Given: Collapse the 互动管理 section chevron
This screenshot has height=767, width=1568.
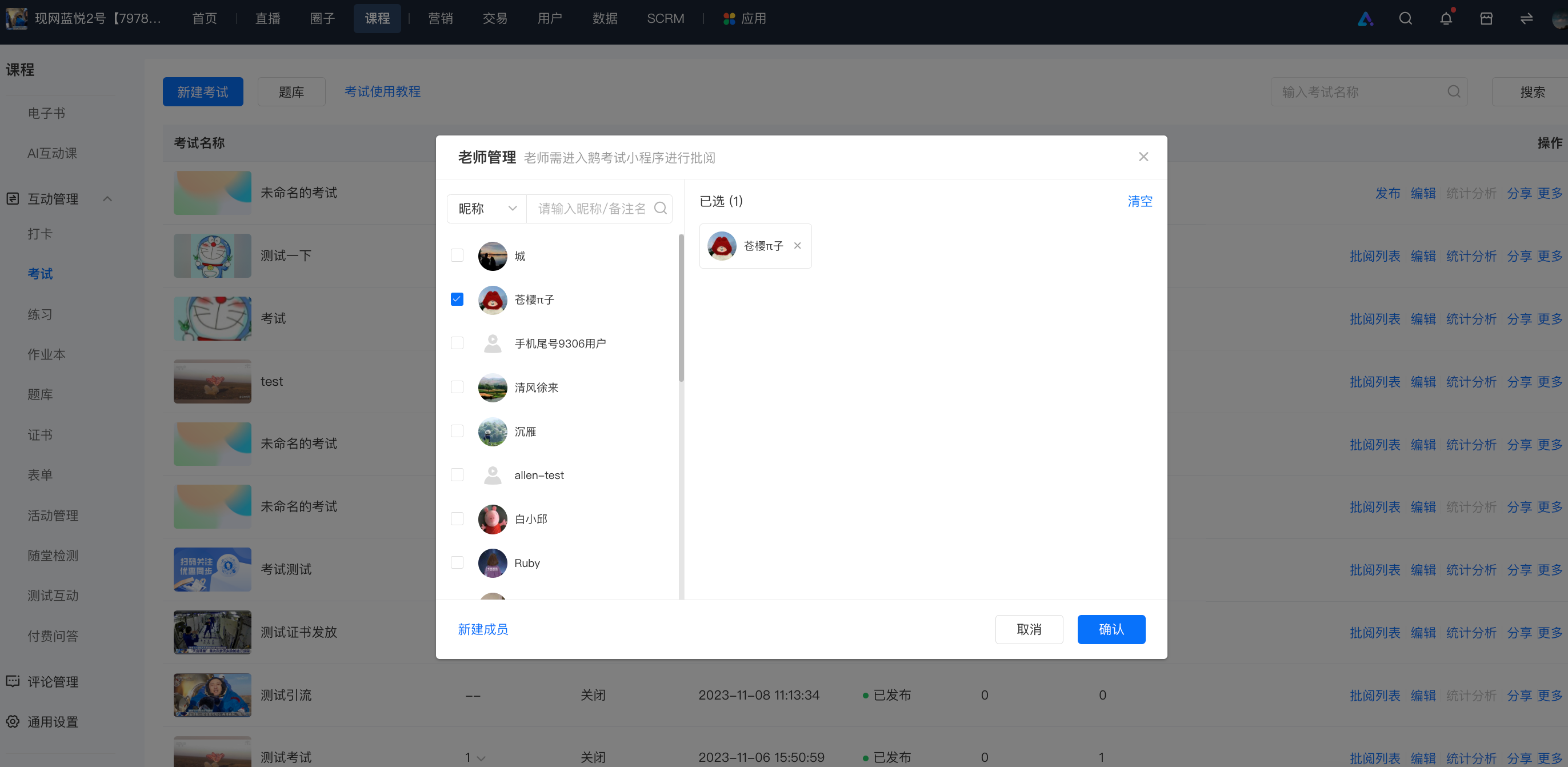Looking at the screenshot, I should [x=108, y=198].
